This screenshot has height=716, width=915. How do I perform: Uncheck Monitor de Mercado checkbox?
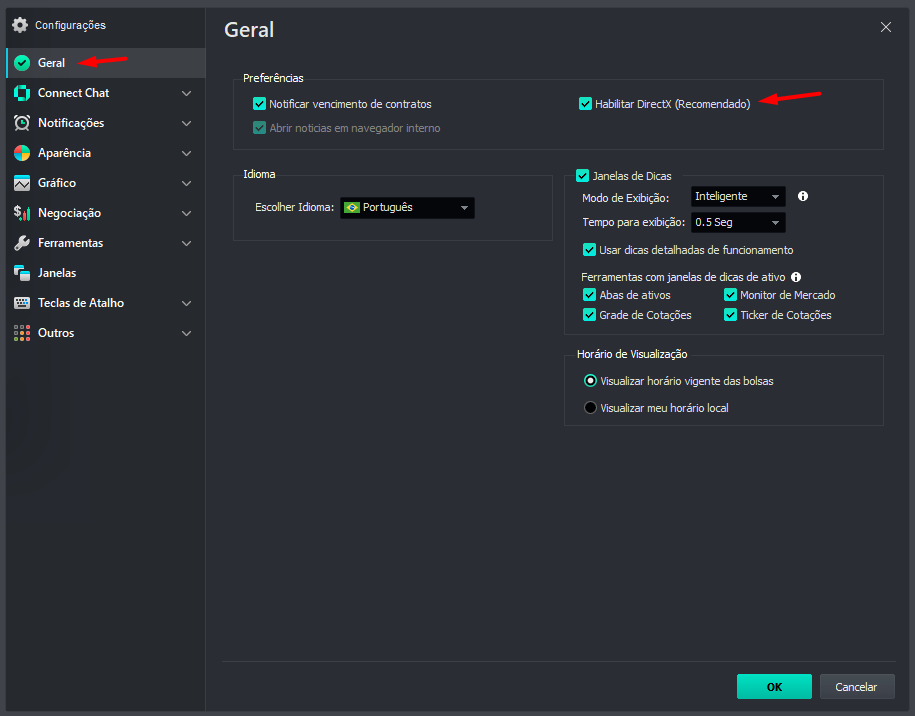[731, 295]
